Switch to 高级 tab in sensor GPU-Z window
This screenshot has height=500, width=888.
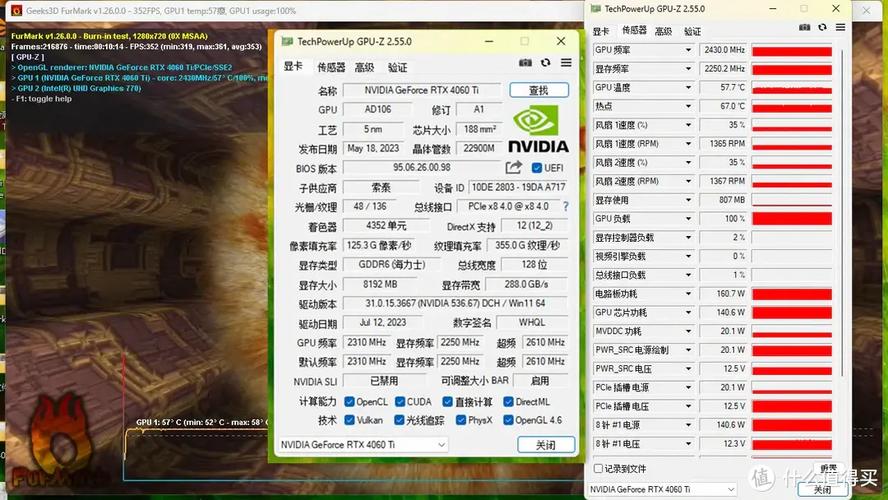coord(663,31)
